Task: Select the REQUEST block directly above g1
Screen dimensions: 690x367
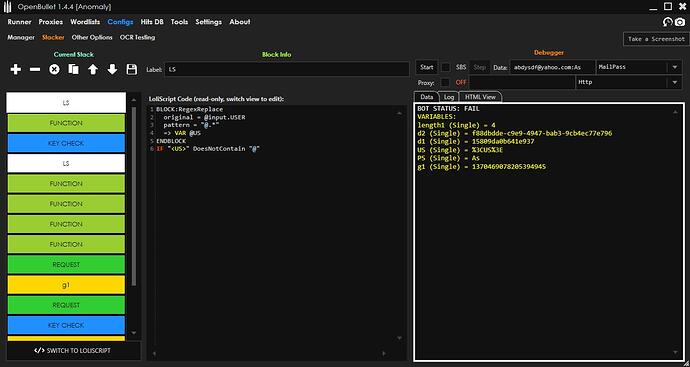Action: pos(66,264)
